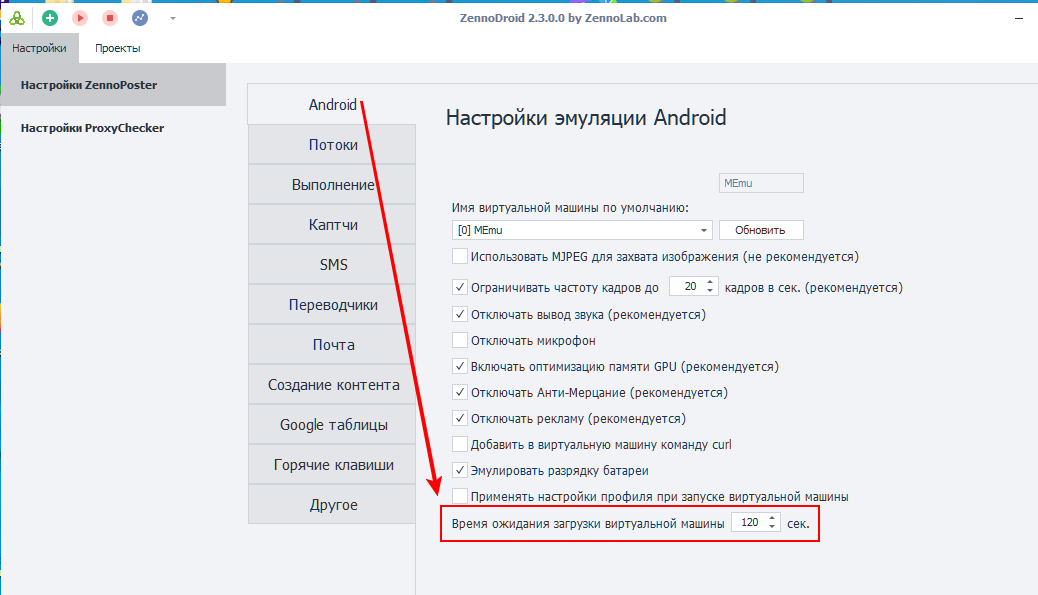Click the Обновить button
Viewport: 1038px width, 595px height.
point(761,230)
